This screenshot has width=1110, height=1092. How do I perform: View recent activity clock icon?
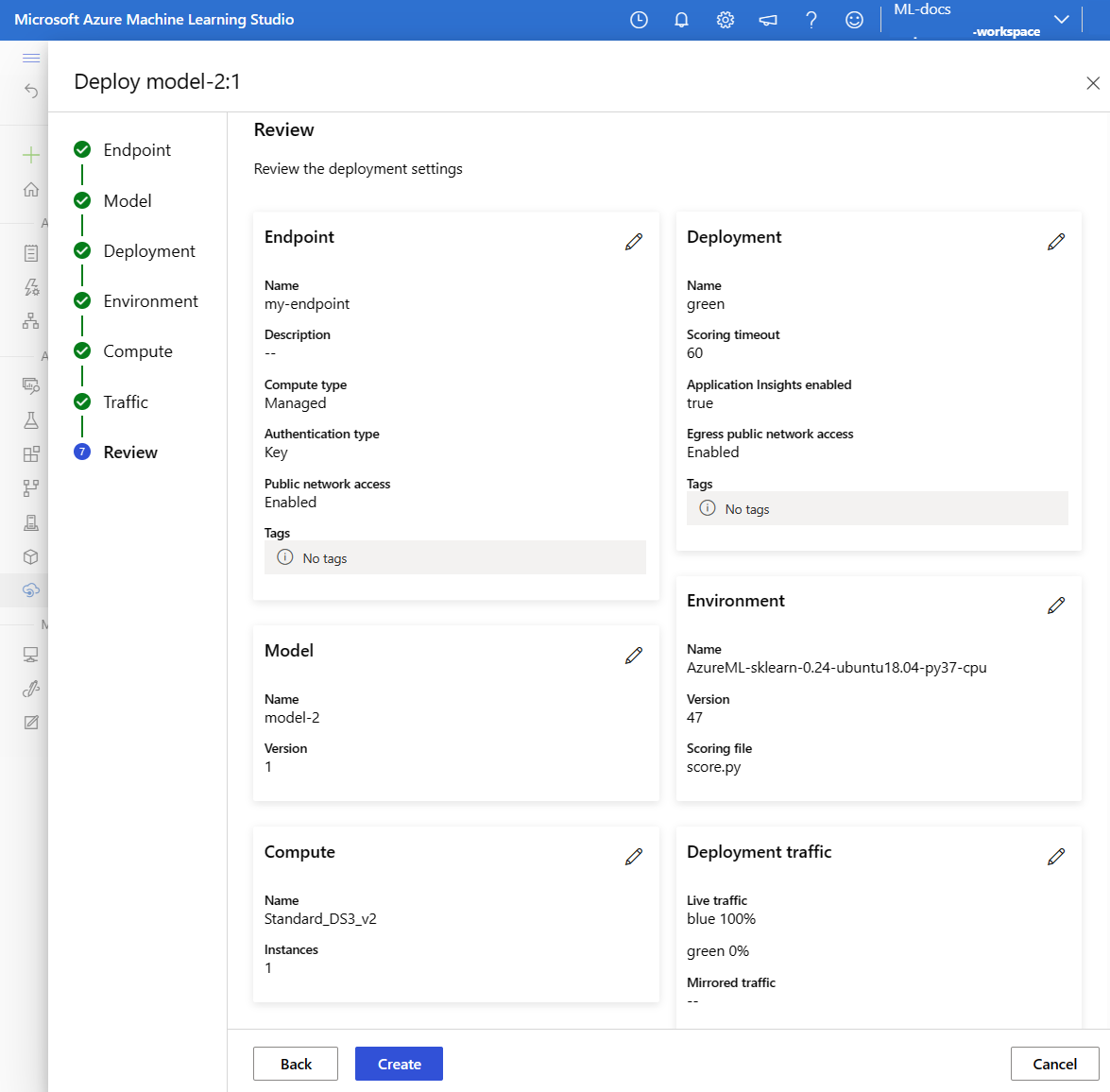[639, 20]
